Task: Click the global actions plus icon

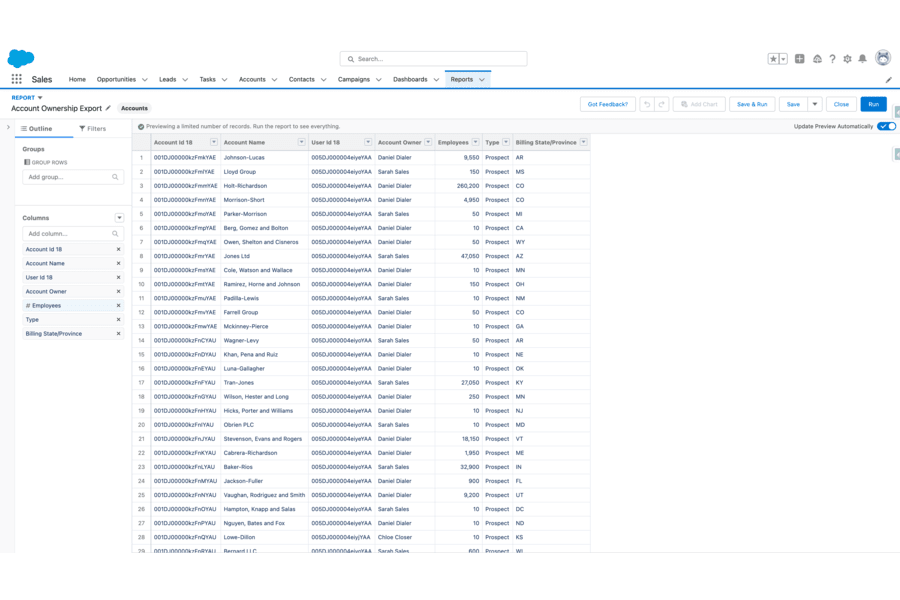Action: click(799, 58)
